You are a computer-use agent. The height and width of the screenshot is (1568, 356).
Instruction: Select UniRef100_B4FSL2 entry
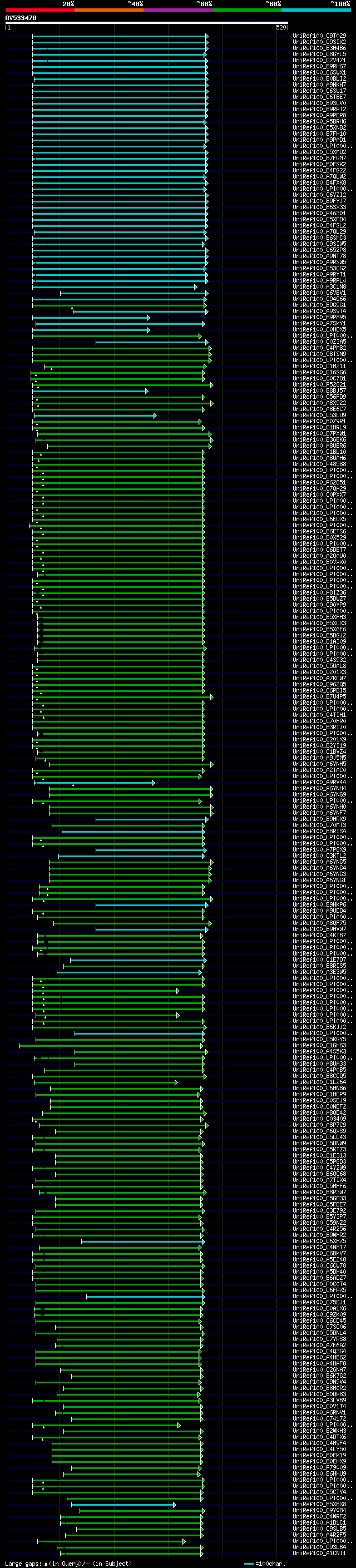click(x=319, y=225)
